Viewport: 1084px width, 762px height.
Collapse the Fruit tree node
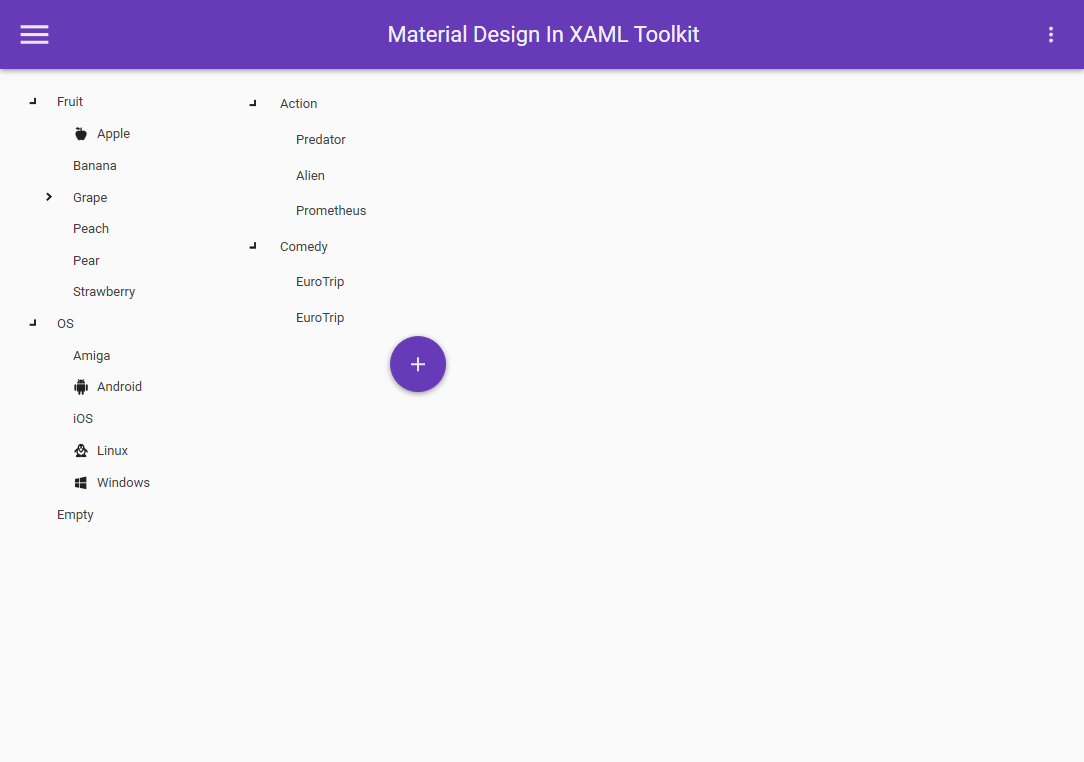(32, 102)
